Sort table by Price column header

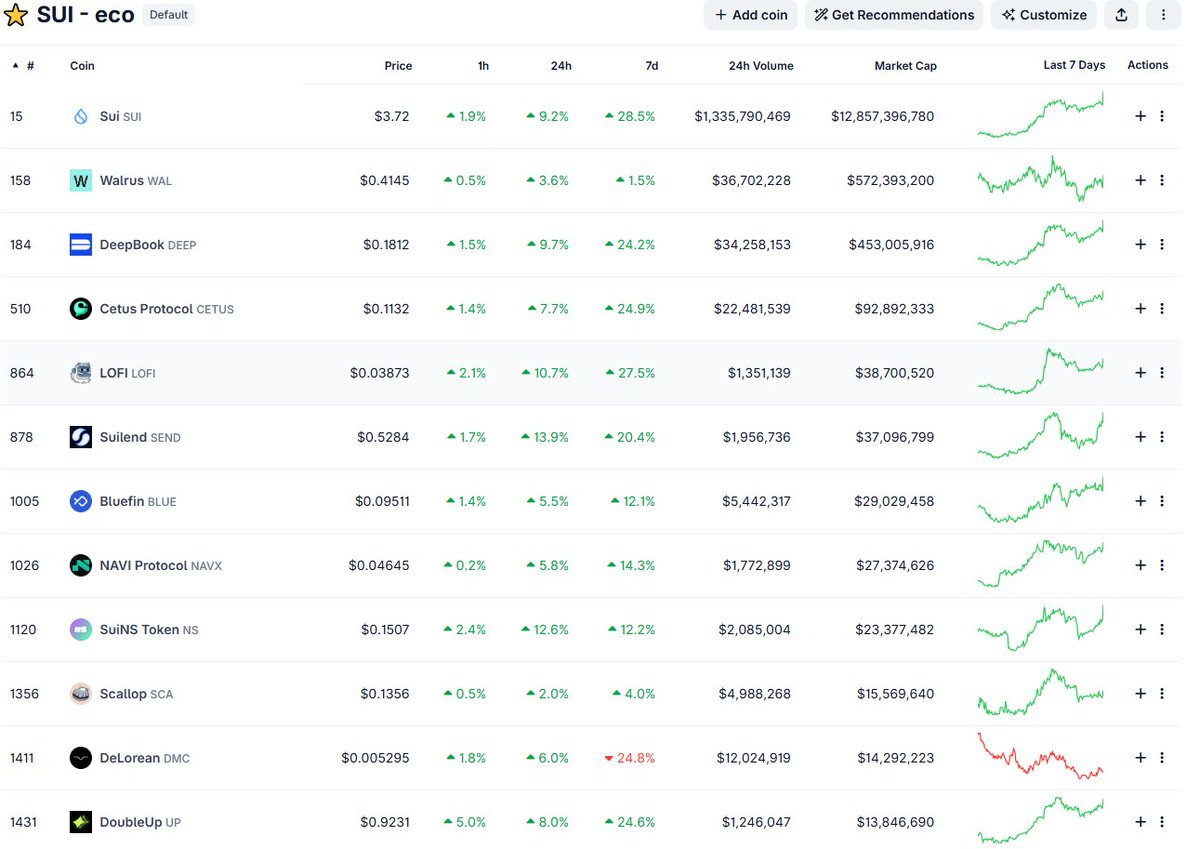398,66
